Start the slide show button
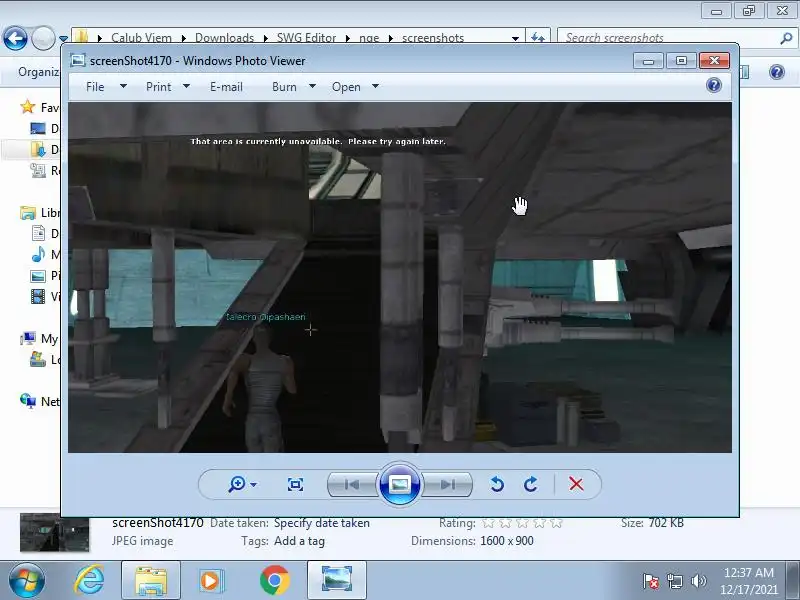This screenshot has width=800, height=600. tap(400, 484)
